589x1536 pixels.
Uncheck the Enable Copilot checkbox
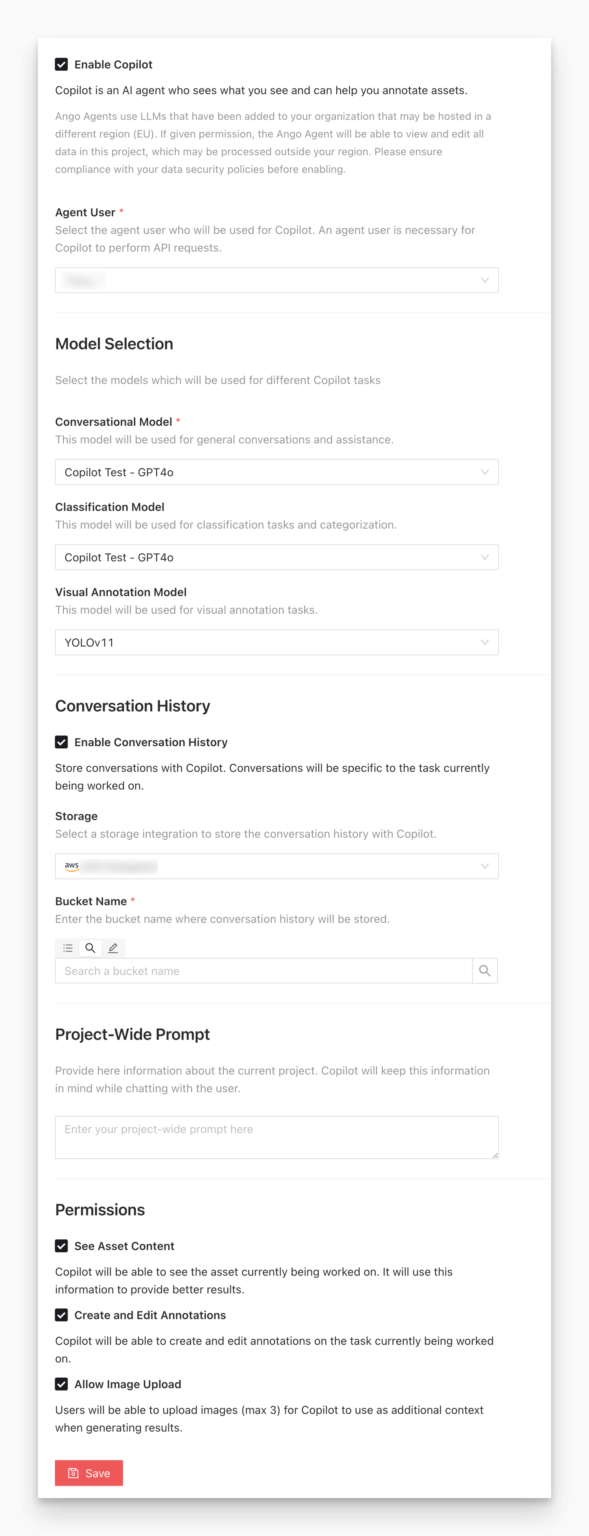click(61, 64)
